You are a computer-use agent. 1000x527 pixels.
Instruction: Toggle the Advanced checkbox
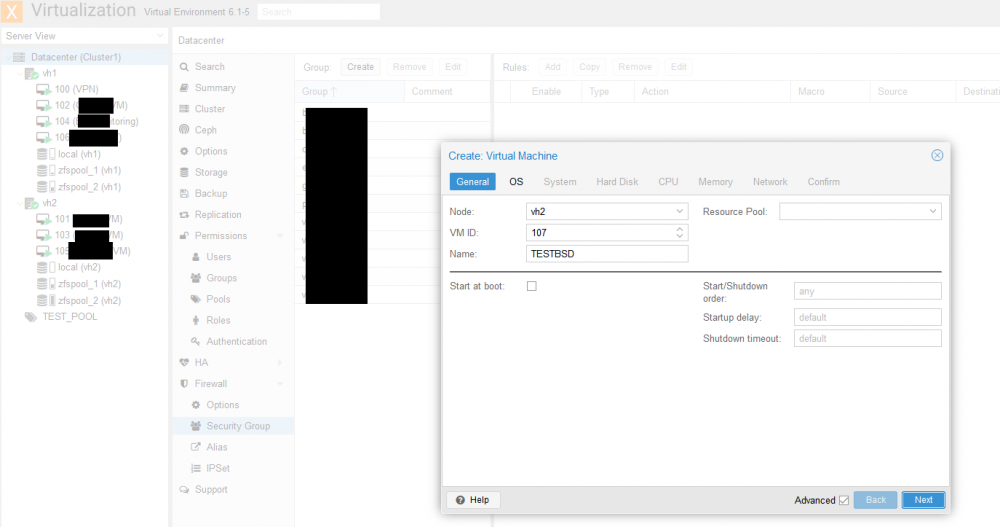(x=844, y=500)
